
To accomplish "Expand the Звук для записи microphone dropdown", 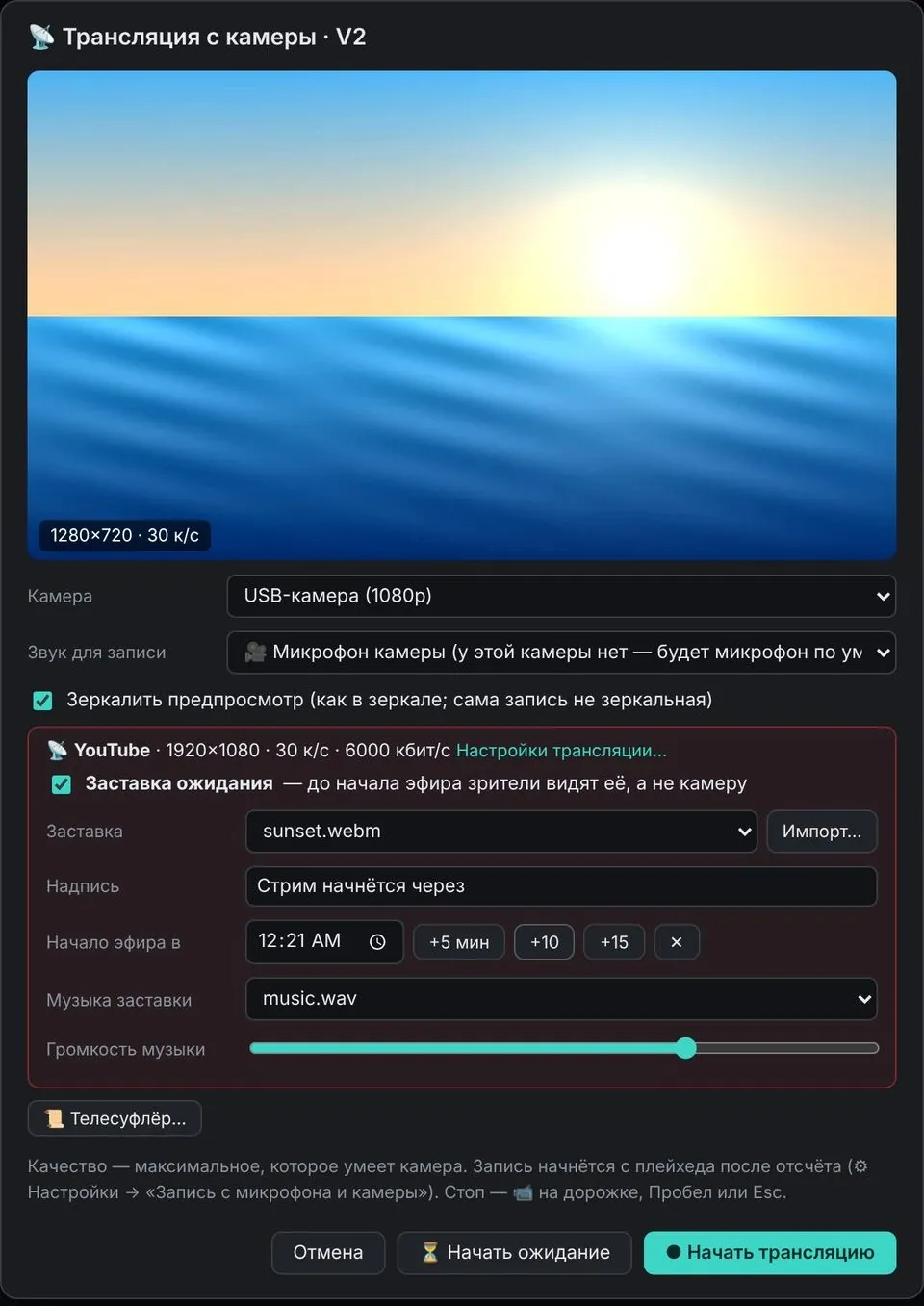I will [561, 653].
